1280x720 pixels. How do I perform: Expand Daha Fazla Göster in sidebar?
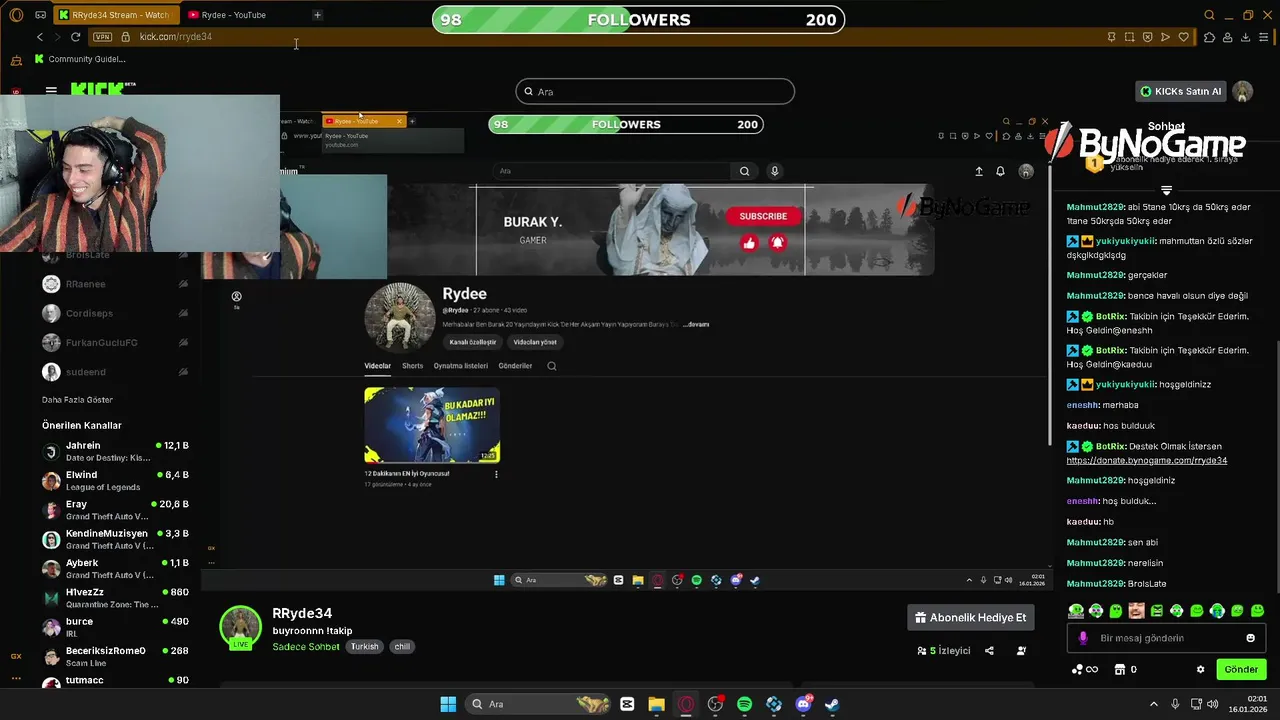point(77,400)
